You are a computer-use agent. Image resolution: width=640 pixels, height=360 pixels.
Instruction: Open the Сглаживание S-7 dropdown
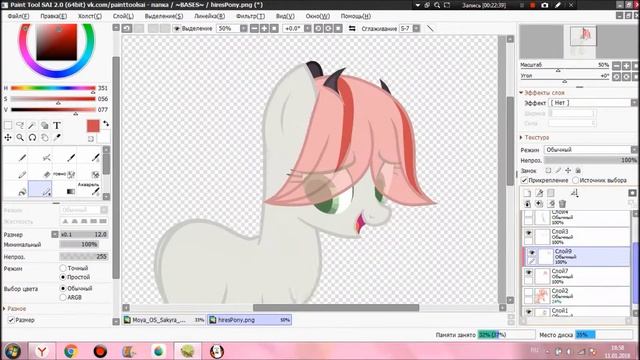416,28
